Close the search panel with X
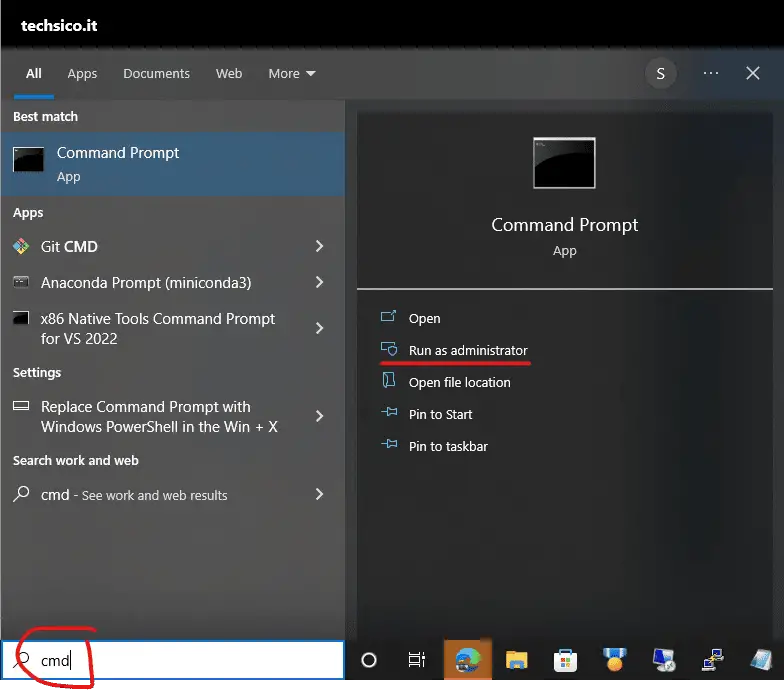The height and width of the screenshot is (690, 784). (x=752, y=74)
